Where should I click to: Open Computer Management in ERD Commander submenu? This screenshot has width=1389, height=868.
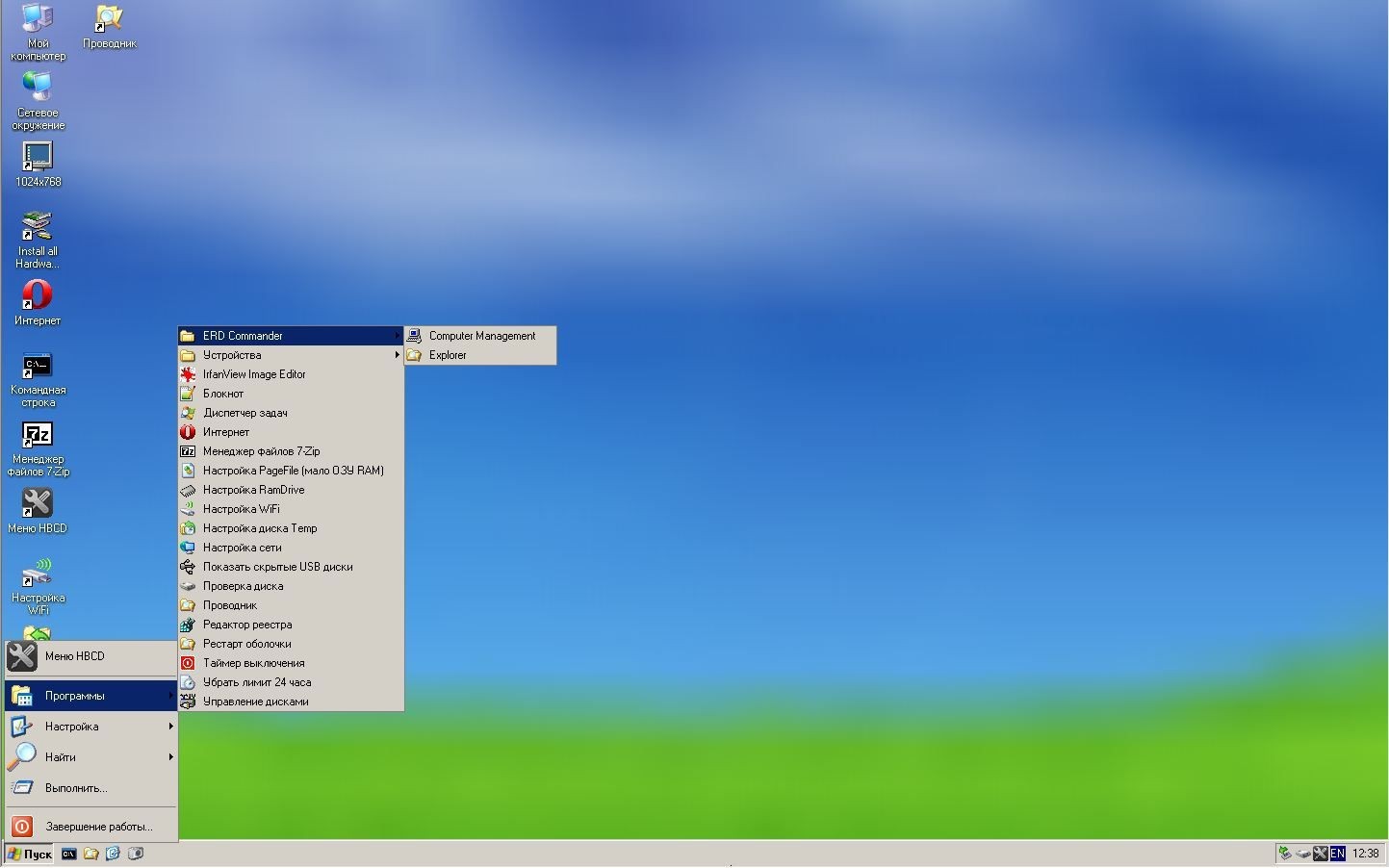[x=480, y=336]
